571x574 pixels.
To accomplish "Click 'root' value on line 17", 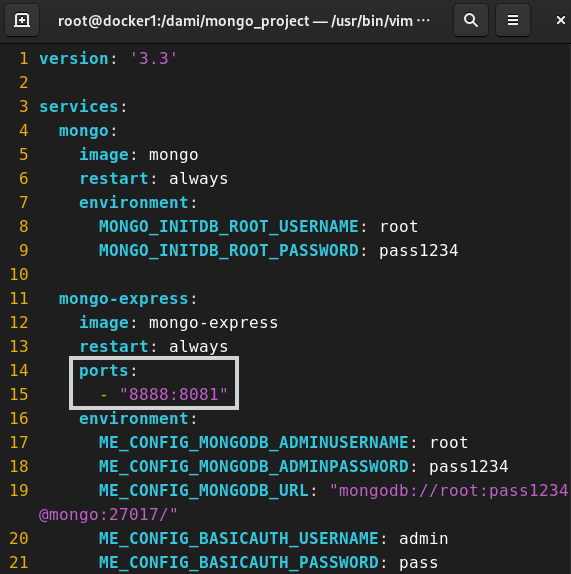I will (448, 443).
